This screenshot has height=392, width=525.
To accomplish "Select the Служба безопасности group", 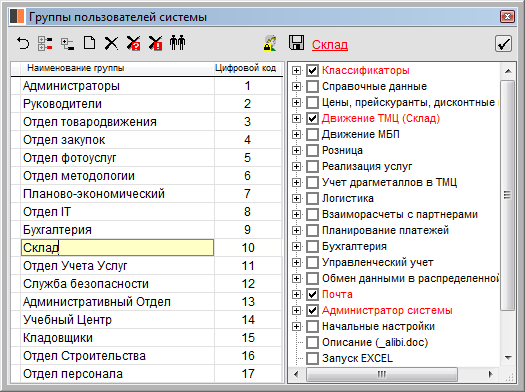I will click(117, 284).
